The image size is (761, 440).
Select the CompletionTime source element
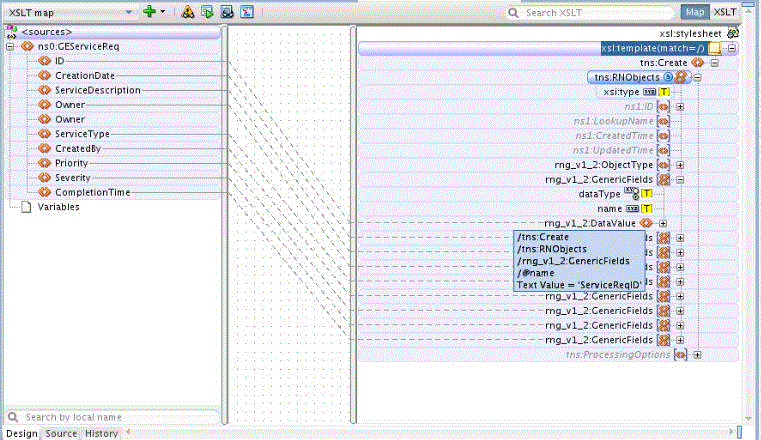click(x=92, y=192)
